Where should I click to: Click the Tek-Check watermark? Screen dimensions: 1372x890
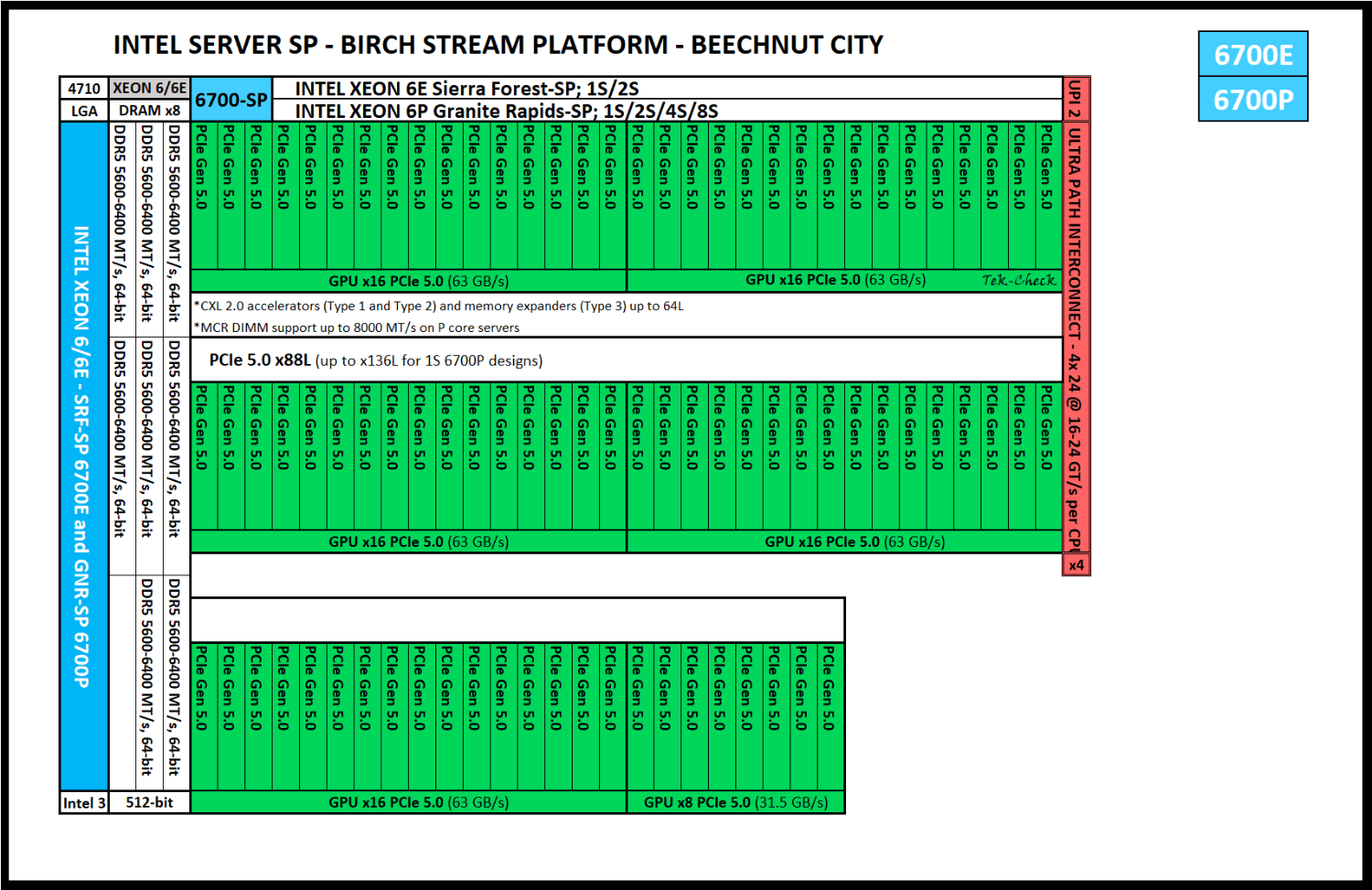pyautogui.click(x=1018, y=280)
